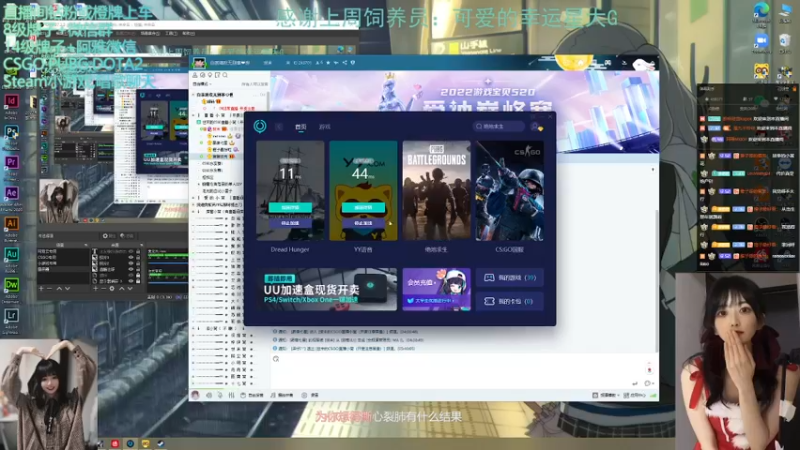Viewport: 800px width, 450px height.
Task: Open Microsoft Edge desktop shortcut
Action: coord(761,10)
